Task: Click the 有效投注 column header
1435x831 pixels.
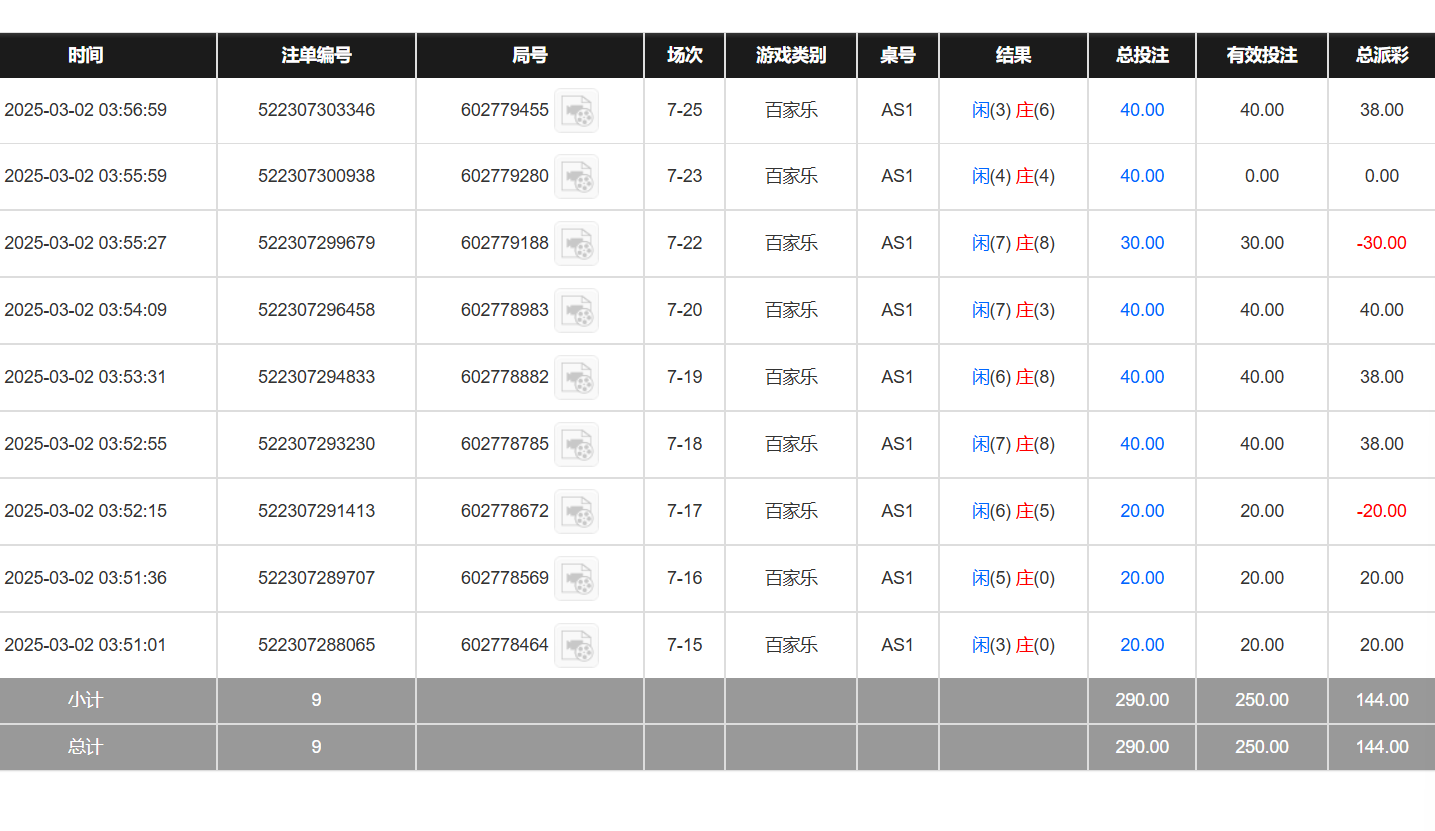Action: (x=1261, y=55)
